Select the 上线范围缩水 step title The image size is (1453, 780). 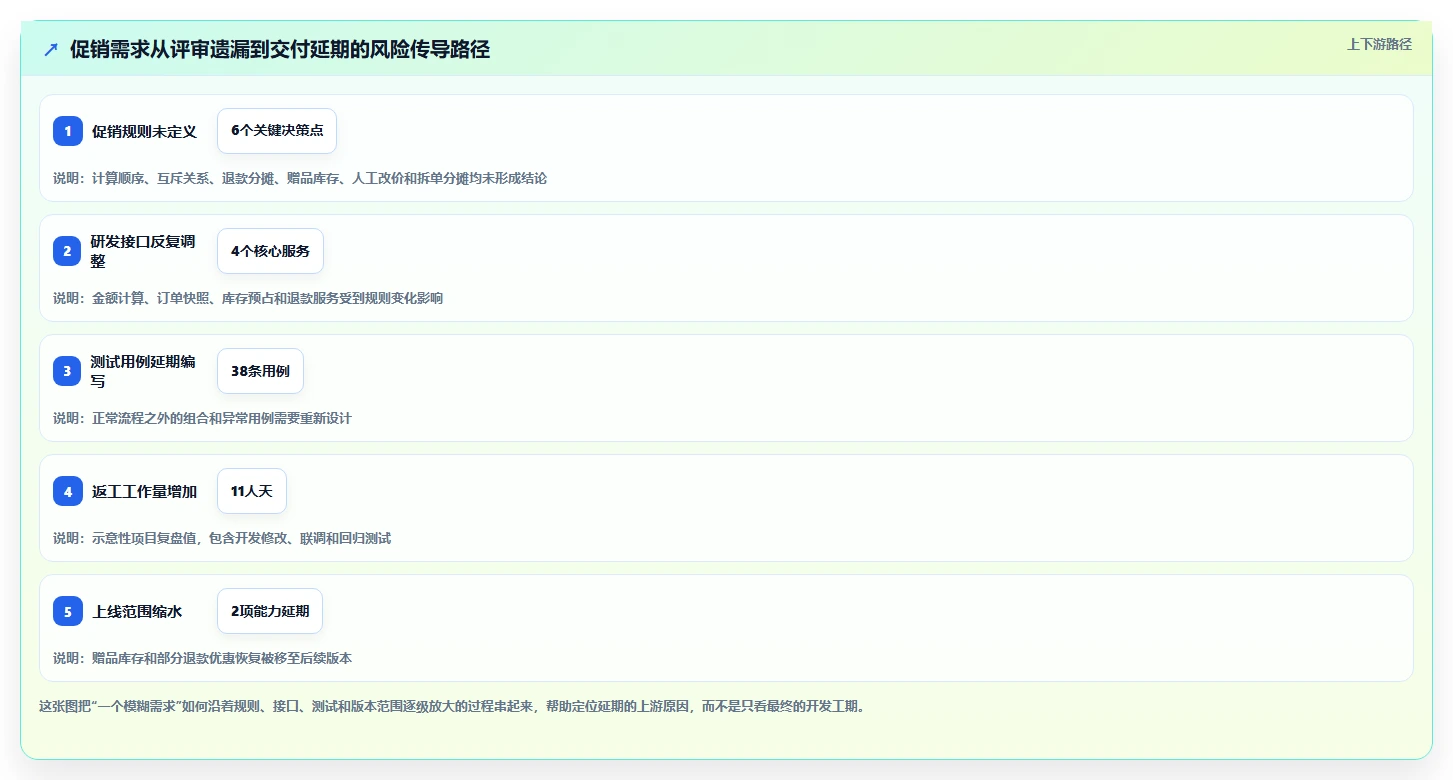click(138, 611)
